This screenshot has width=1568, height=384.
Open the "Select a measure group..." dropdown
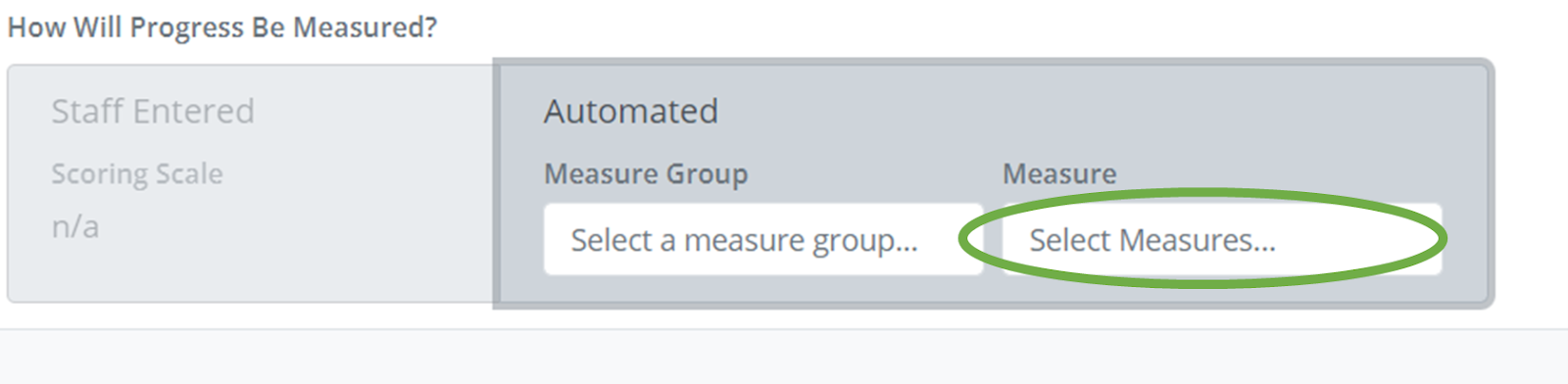(763, 239)
